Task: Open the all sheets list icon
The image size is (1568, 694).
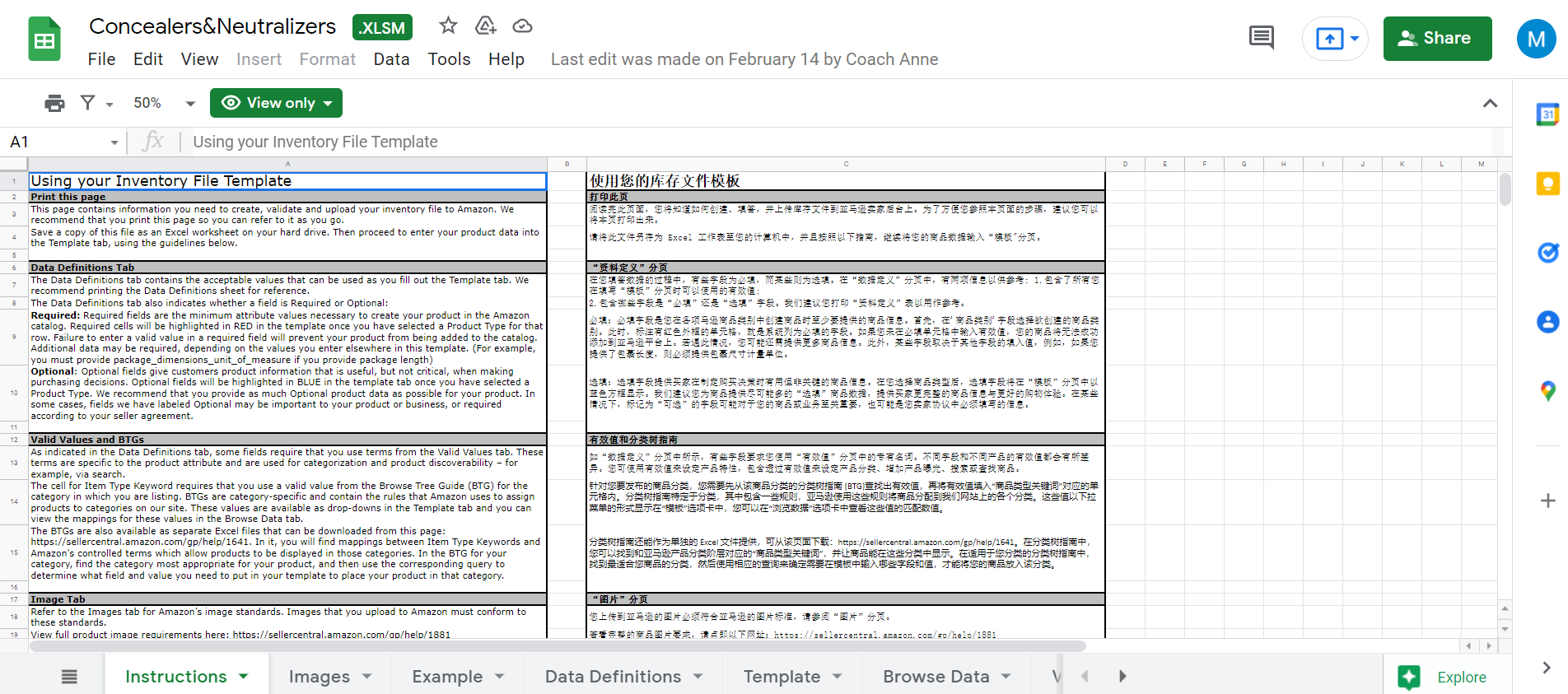Action: tap(69, 677)
